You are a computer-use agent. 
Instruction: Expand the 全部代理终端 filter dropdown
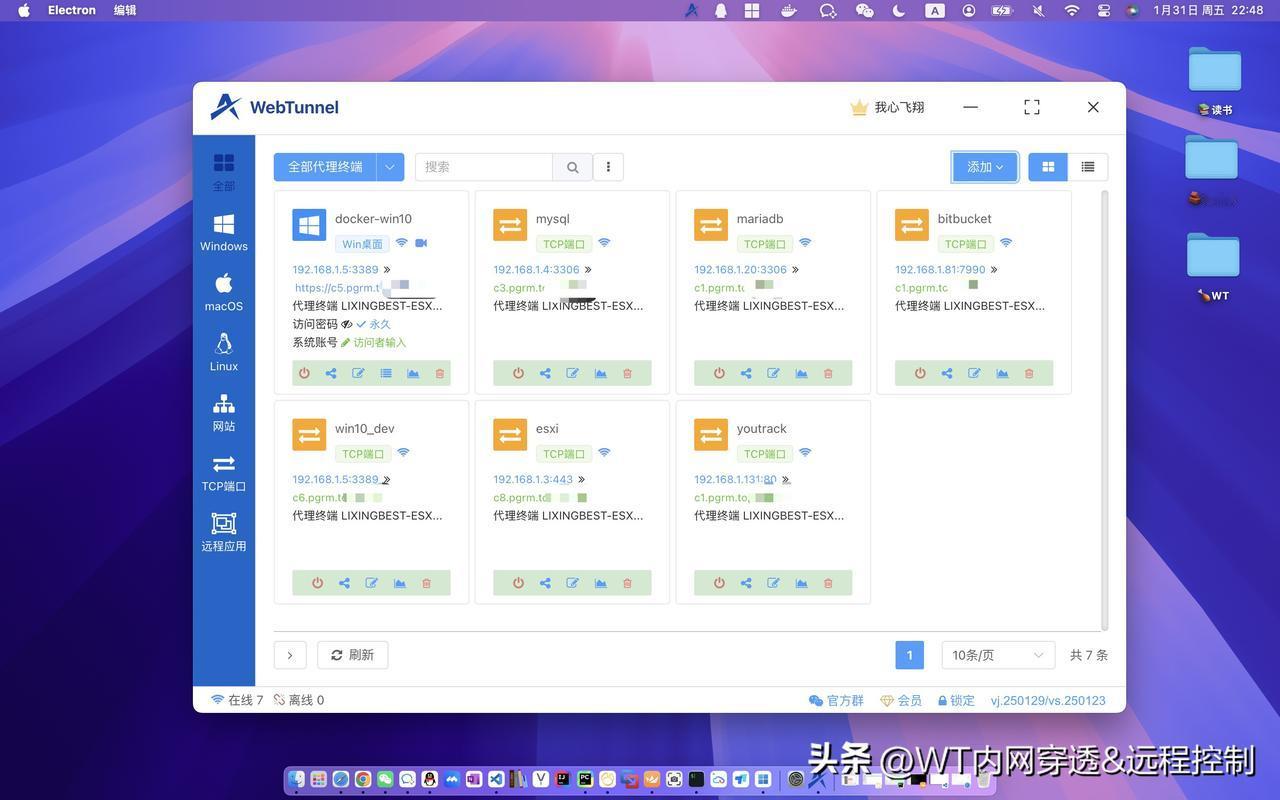click(x=389, y=167)
